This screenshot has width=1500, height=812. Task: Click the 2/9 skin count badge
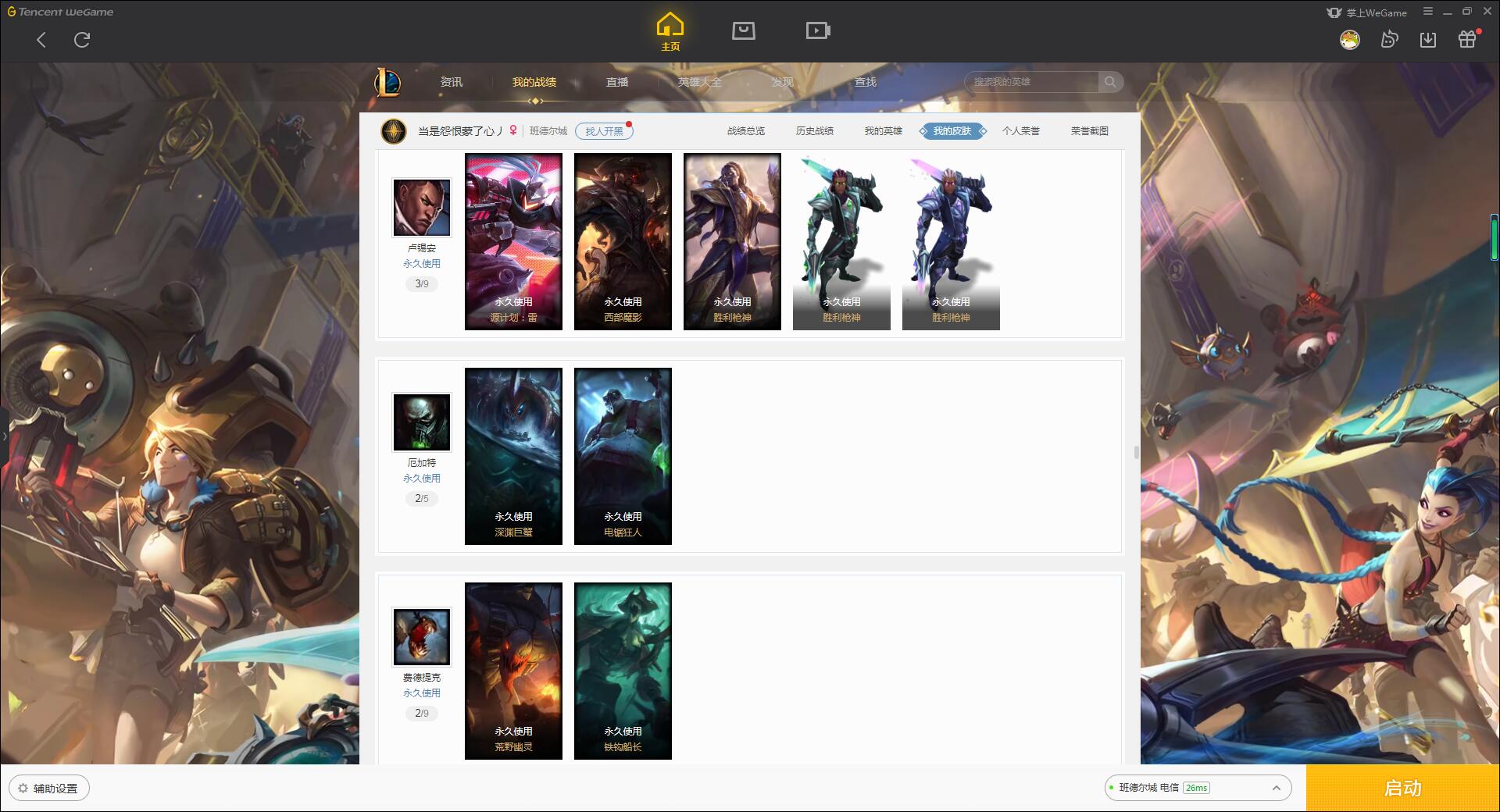coord(422,714)
